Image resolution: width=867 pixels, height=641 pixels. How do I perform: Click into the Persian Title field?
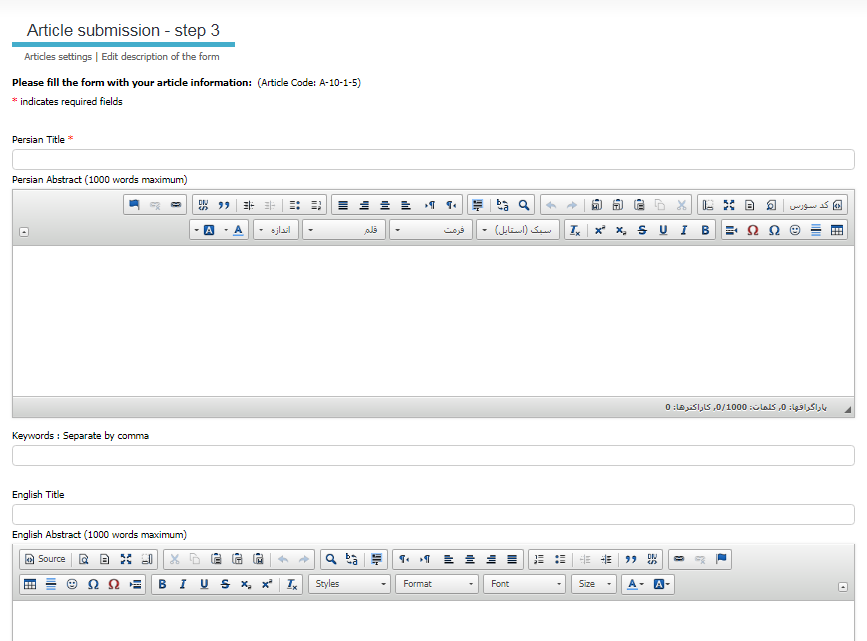[433, 160]
